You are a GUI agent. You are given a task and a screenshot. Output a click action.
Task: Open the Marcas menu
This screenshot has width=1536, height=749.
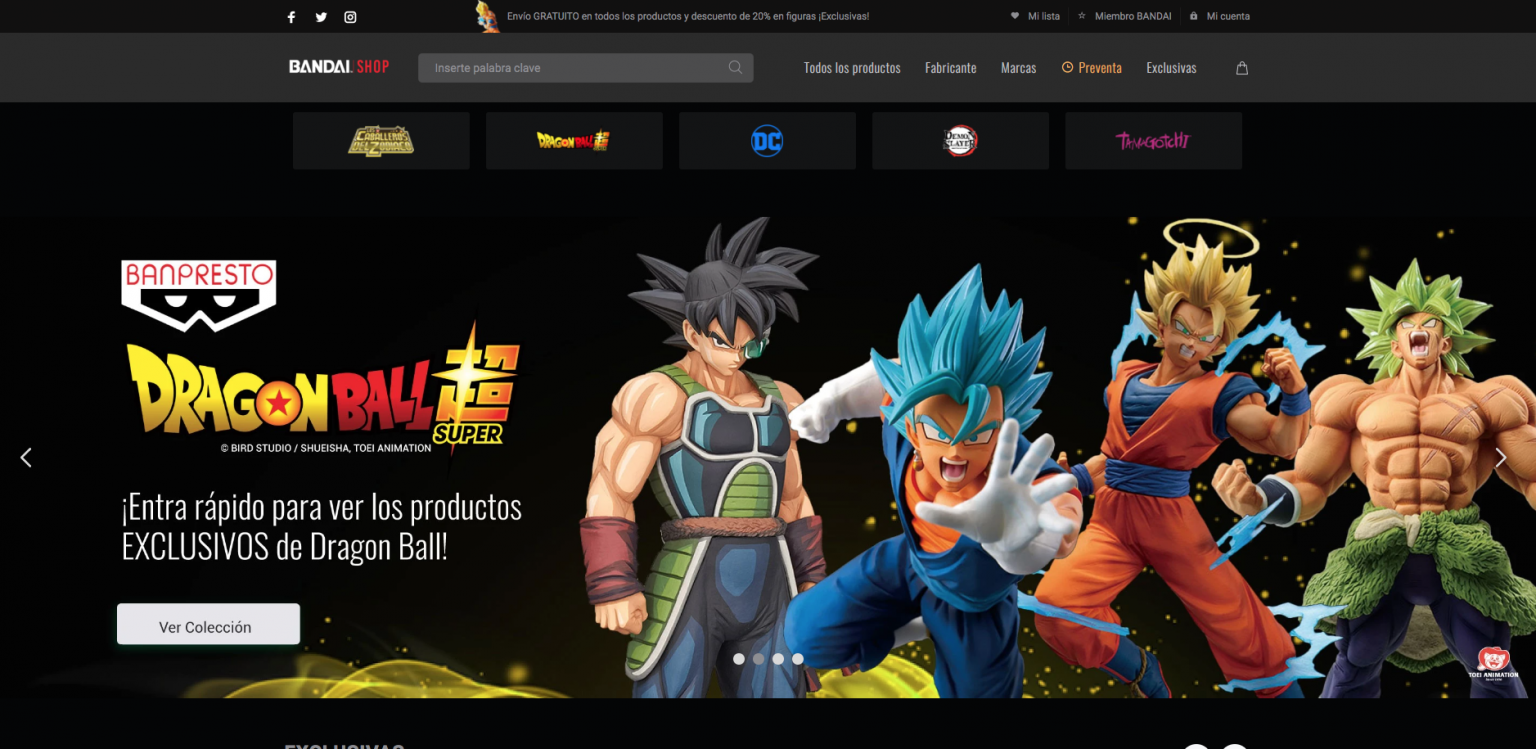(1018, 68)
